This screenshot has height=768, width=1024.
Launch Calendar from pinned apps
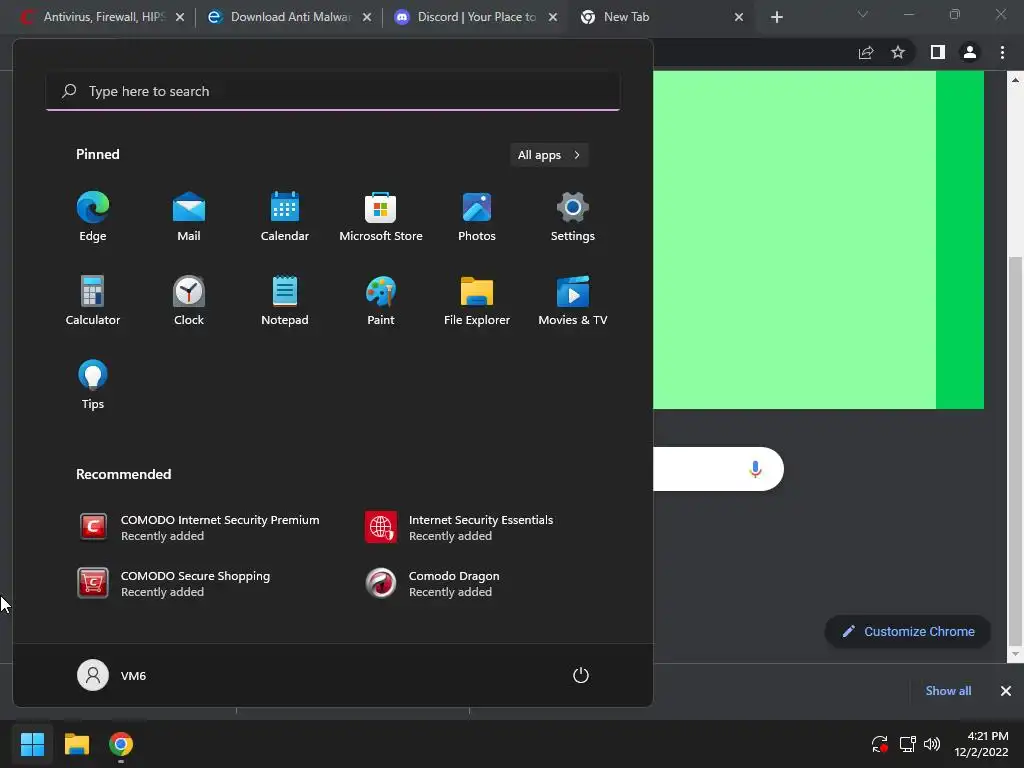pos(285,217)
